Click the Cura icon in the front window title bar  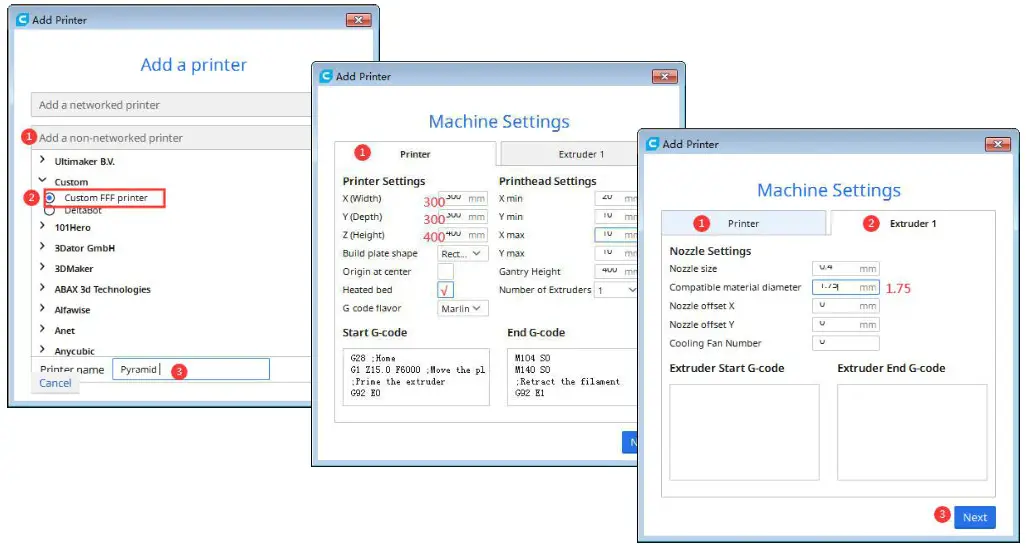[x=652, y=143]
